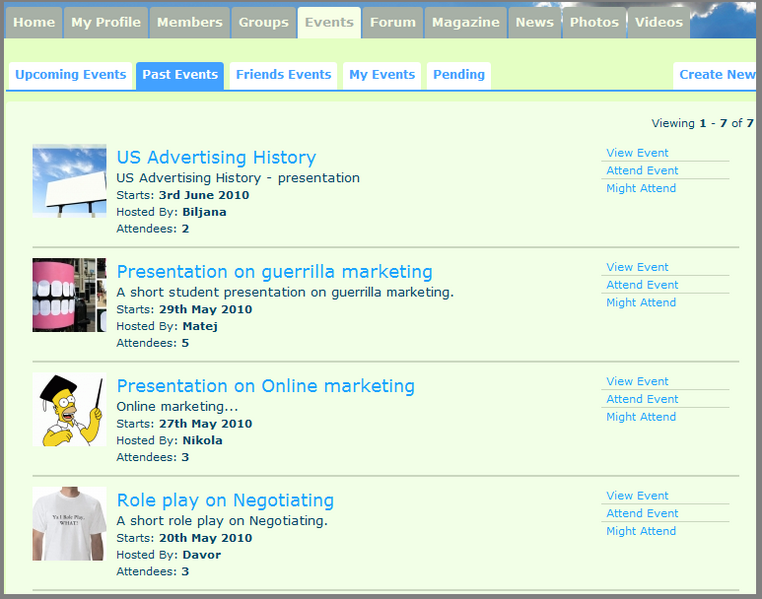Click 'A short role play on Negotiating.' text
This screenshot has width=762, height=599.
tap(222, 521)
